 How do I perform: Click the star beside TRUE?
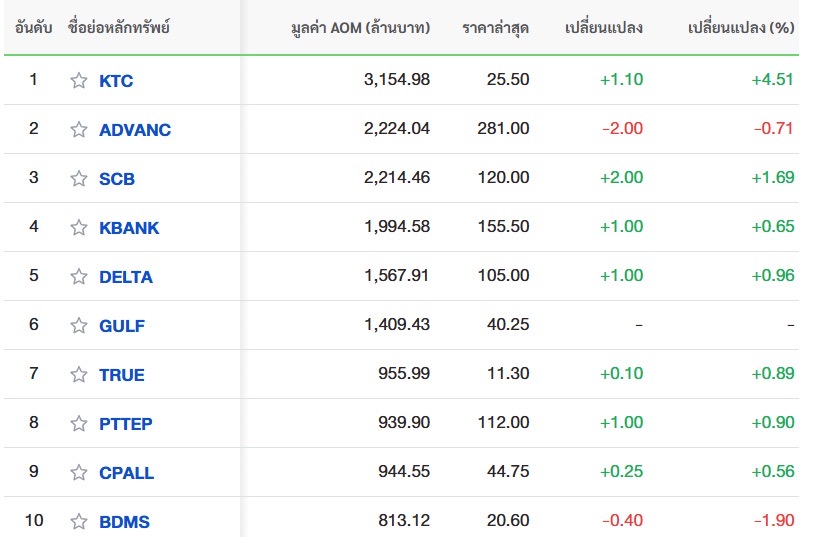79,374
